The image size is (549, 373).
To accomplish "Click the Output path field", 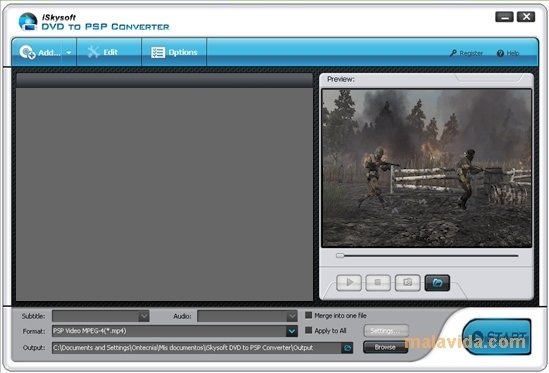I will click(196, 347).
